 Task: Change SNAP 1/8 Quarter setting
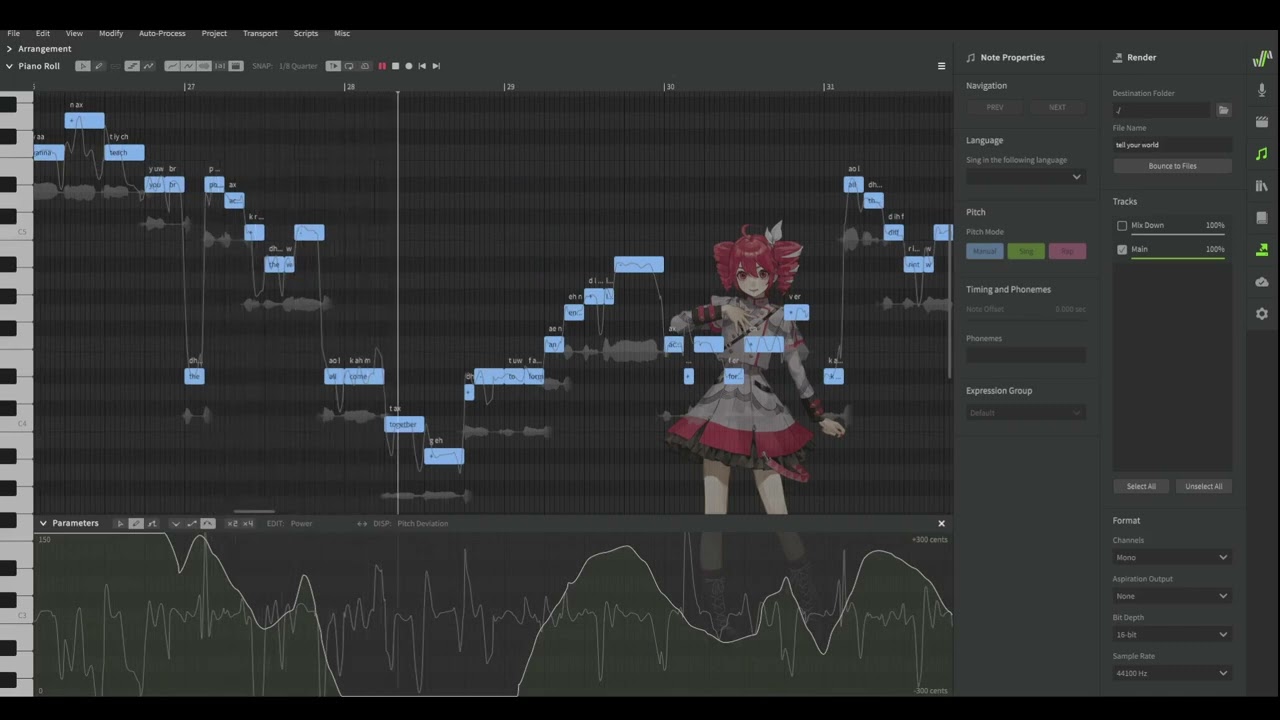click(298, 66)
